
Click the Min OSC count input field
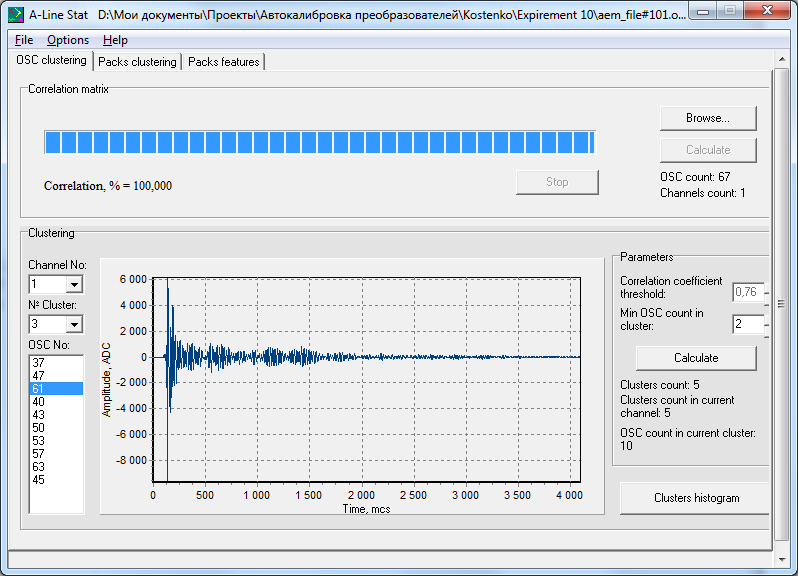click(x=748, y=324)
